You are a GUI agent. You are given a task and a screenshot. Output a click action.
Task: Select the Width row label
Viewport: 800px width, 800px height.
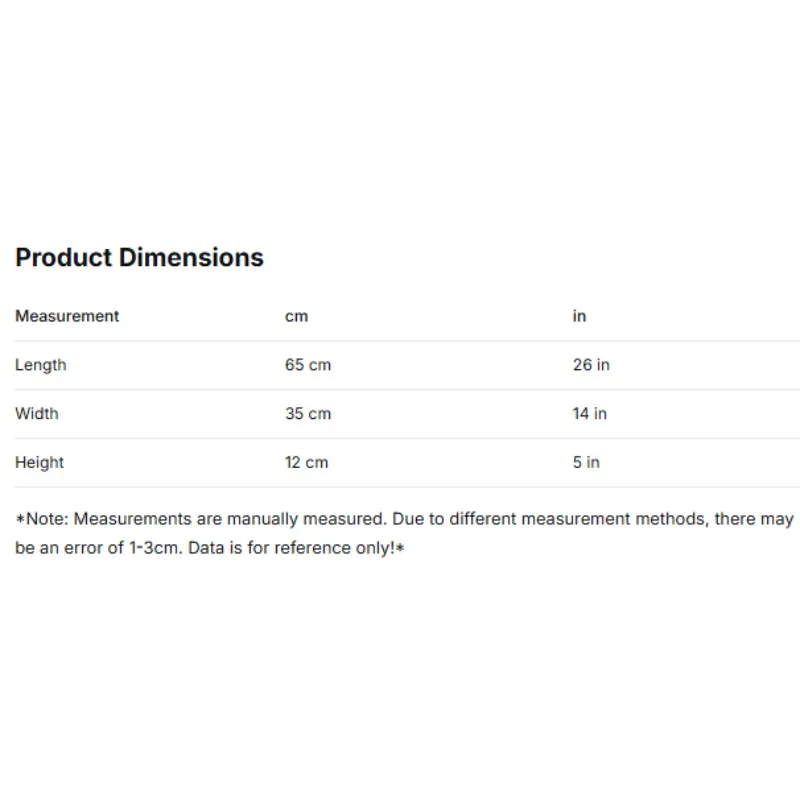click(37, 413)
